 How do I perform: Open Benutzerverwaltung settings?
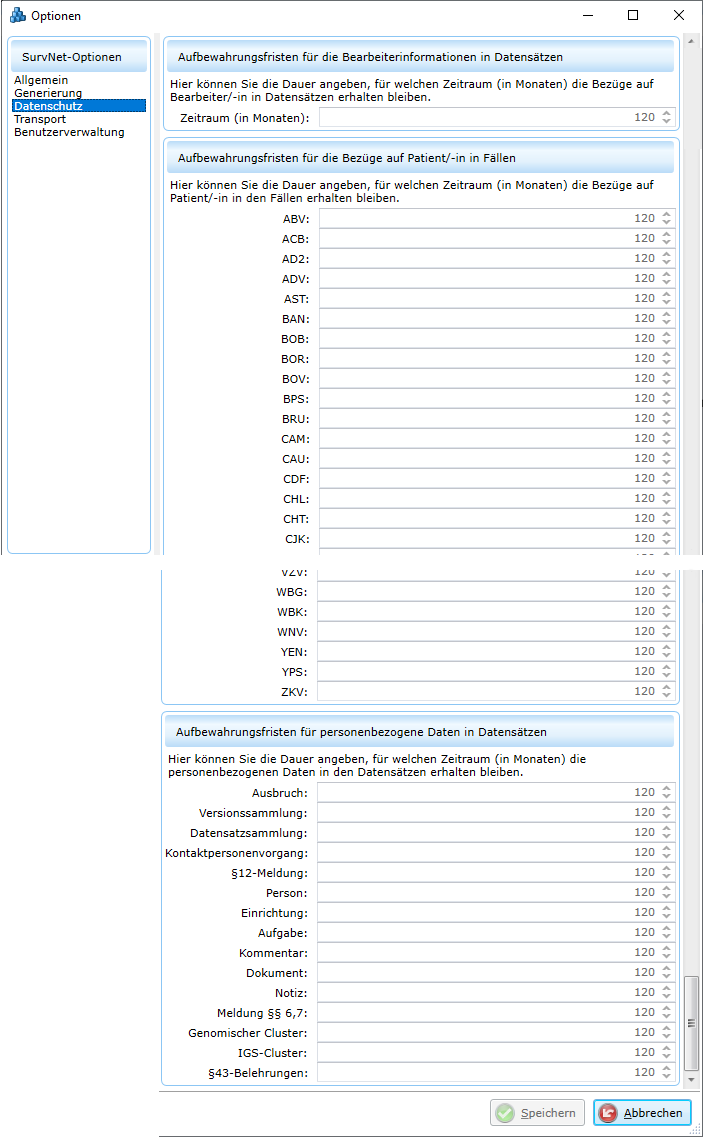coord(69,132)
